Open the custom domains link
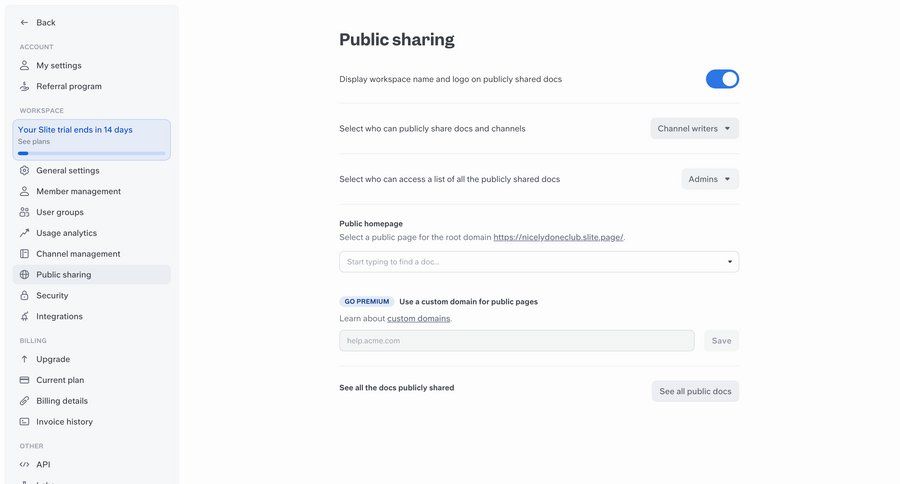Image resolution: width=900 pixels, height=484 pixels. [418, 318]
